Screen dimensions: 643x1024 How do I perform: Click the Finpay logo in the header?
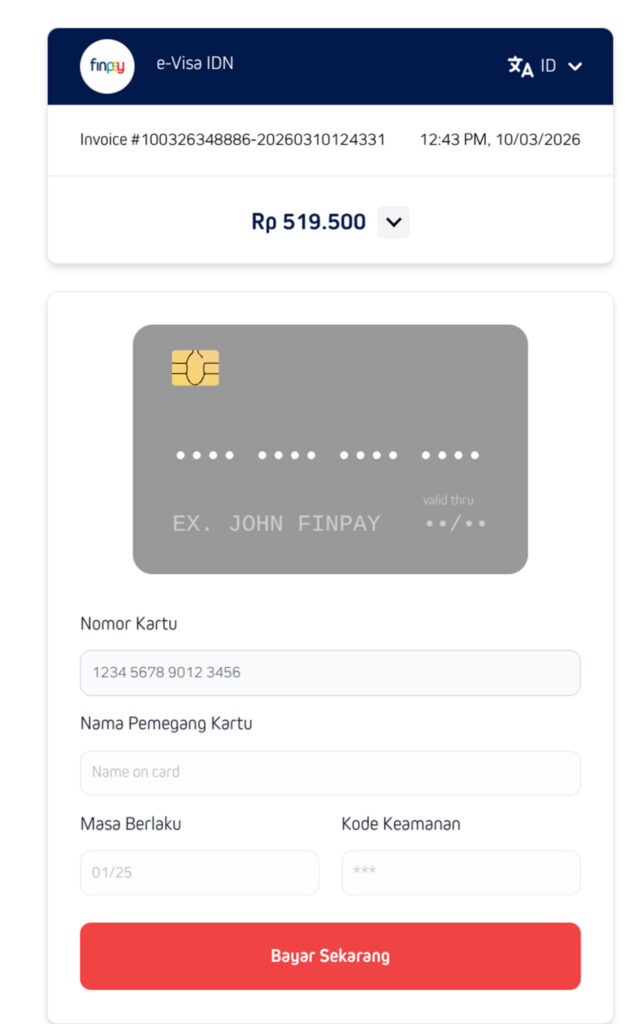click(x=106, y=66)
